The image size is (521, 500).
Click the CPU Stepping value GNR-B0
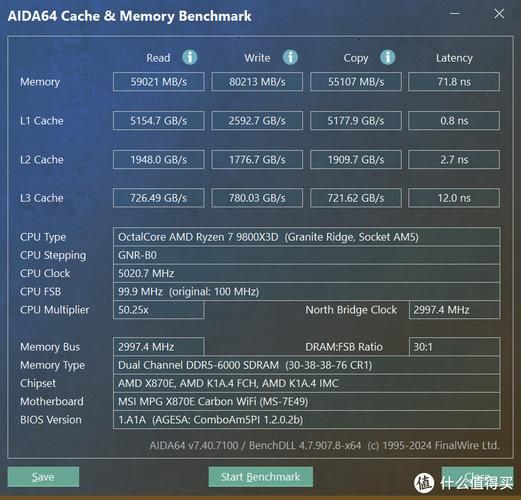point(306,255)
